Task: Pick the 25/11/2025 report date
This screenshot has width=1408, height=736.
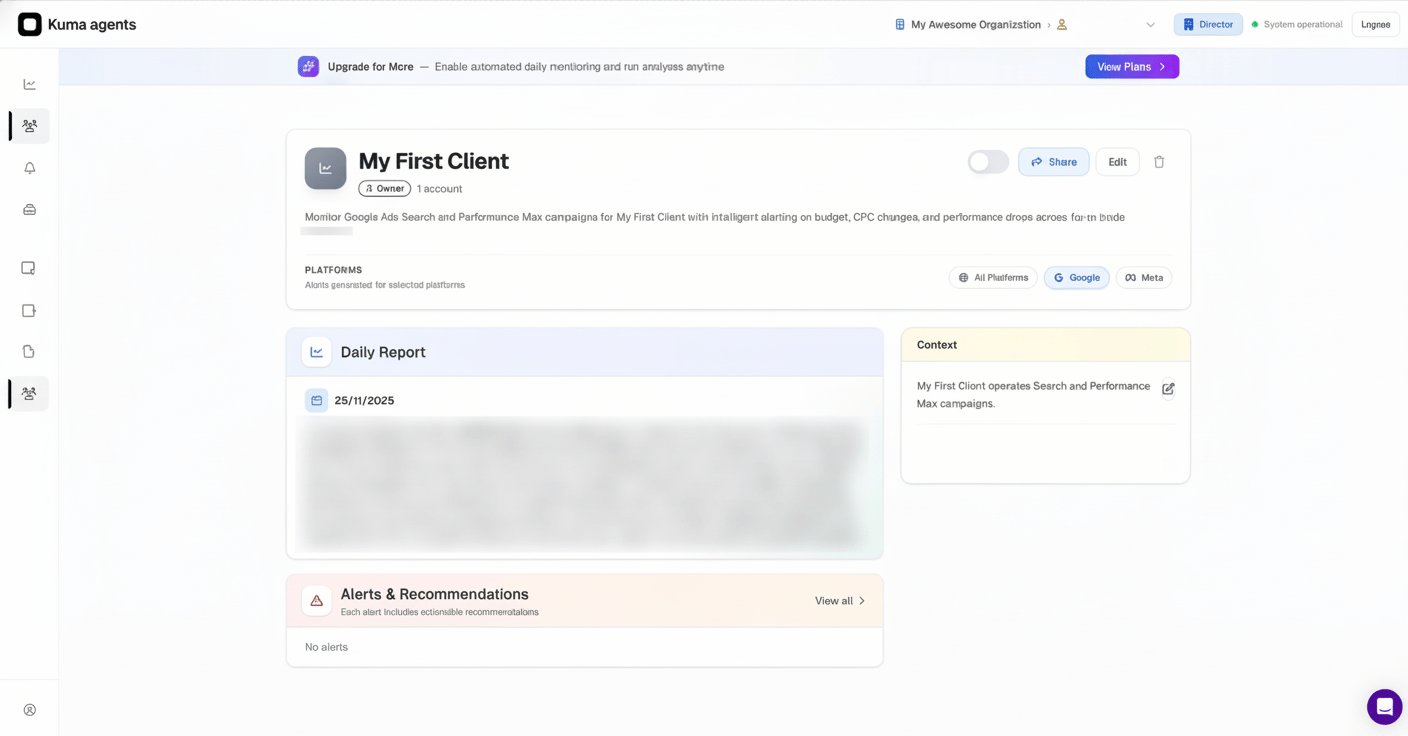Action: pyautogui.click(x=364, y=401)
